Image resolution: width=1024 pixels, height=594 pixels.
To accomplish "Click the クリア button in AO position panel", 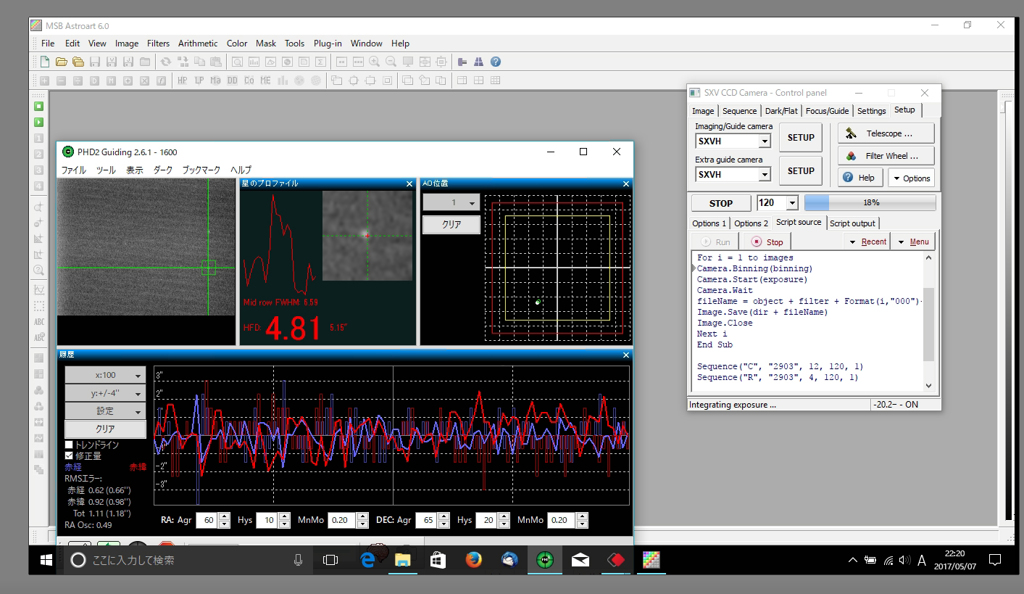I will (x=451, y=225).
